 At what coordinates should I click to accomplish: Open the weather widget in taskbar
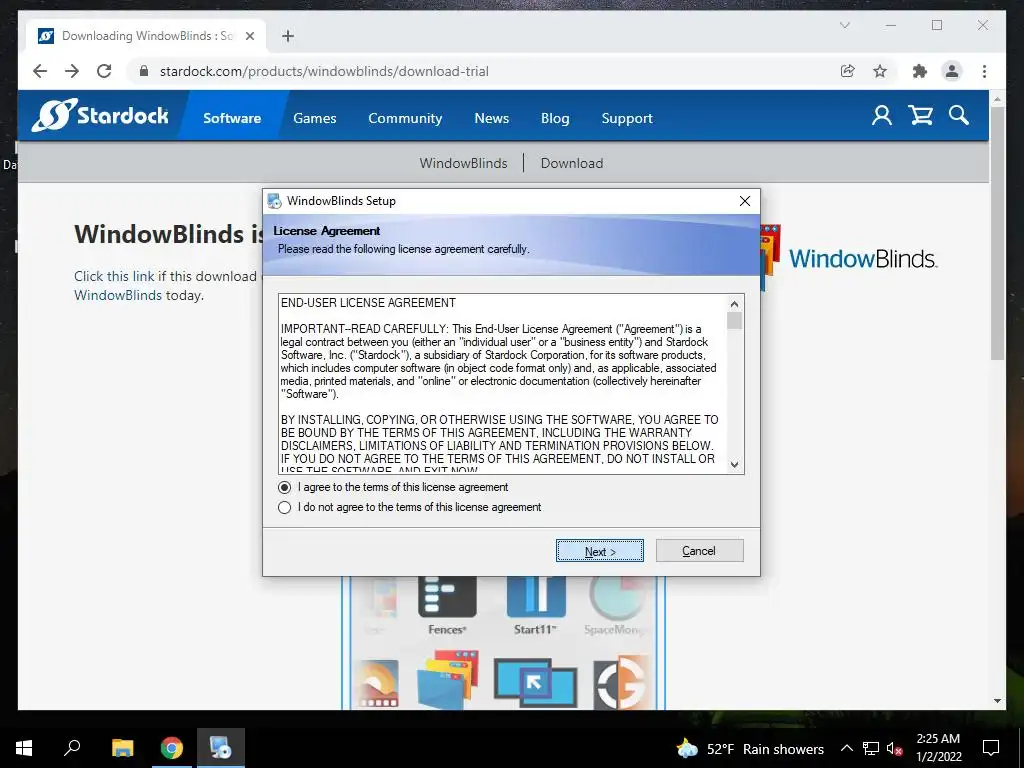pyautogui.click(x=750, y=748)
